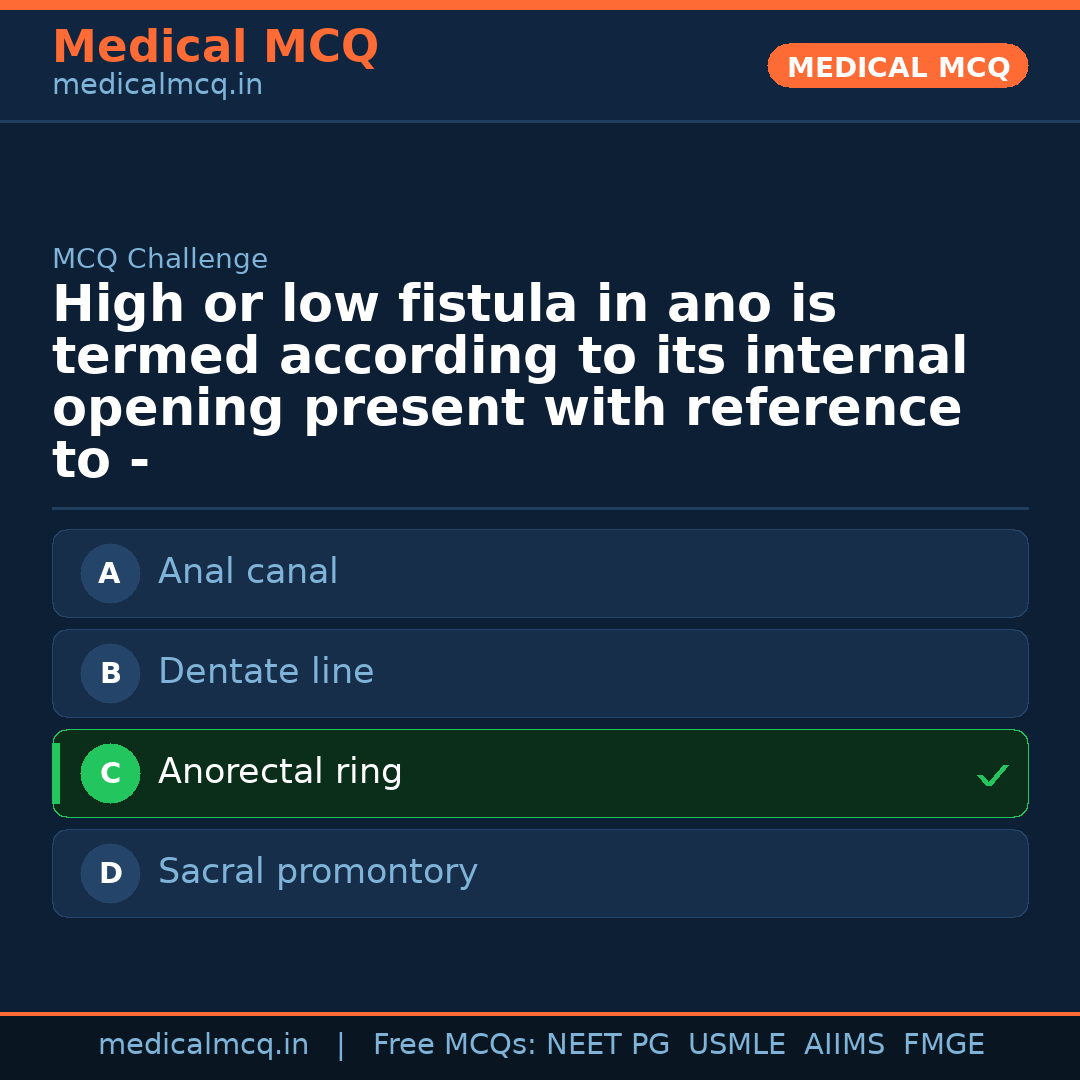This screenshot has height=1080, width=1080.
Task: Open medicalmcq.in link in the footer
Action: (x=203, y=1045)
